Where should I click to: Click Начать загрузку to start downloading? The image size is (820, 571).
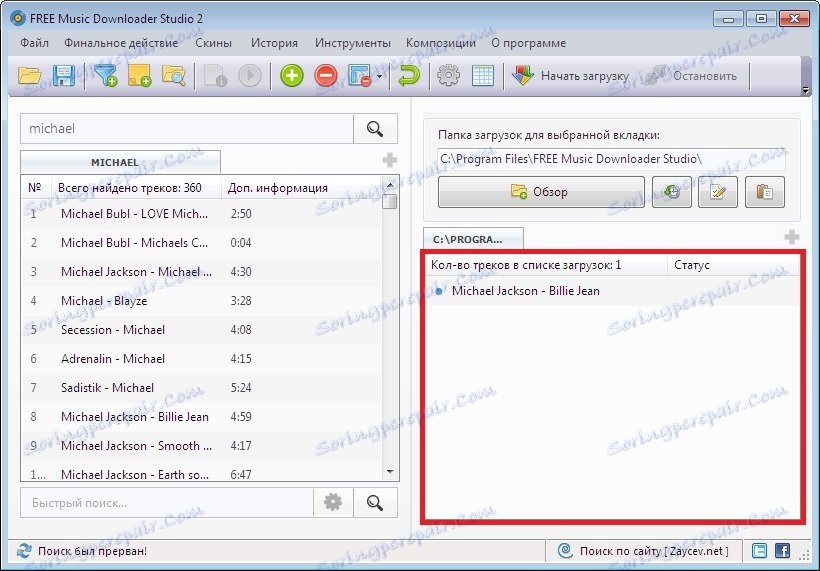[x=571, y=76]
